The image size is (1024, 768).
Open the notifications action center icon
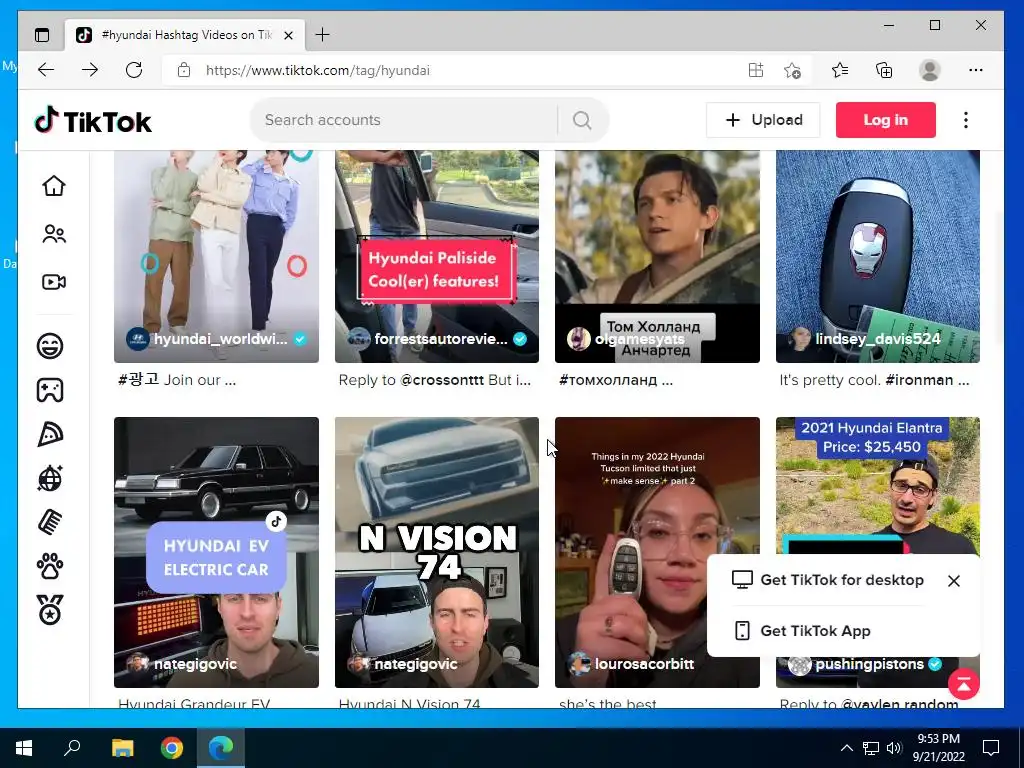pyautogui.click(x=991, y=748)
